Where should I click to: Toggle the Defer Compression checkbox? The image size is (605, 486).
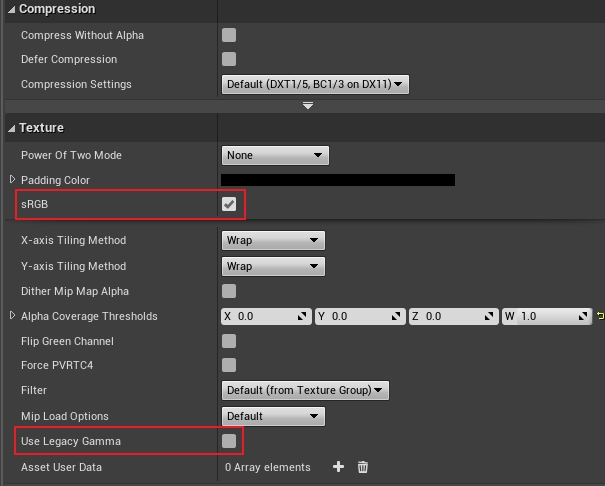pos(229,59)
